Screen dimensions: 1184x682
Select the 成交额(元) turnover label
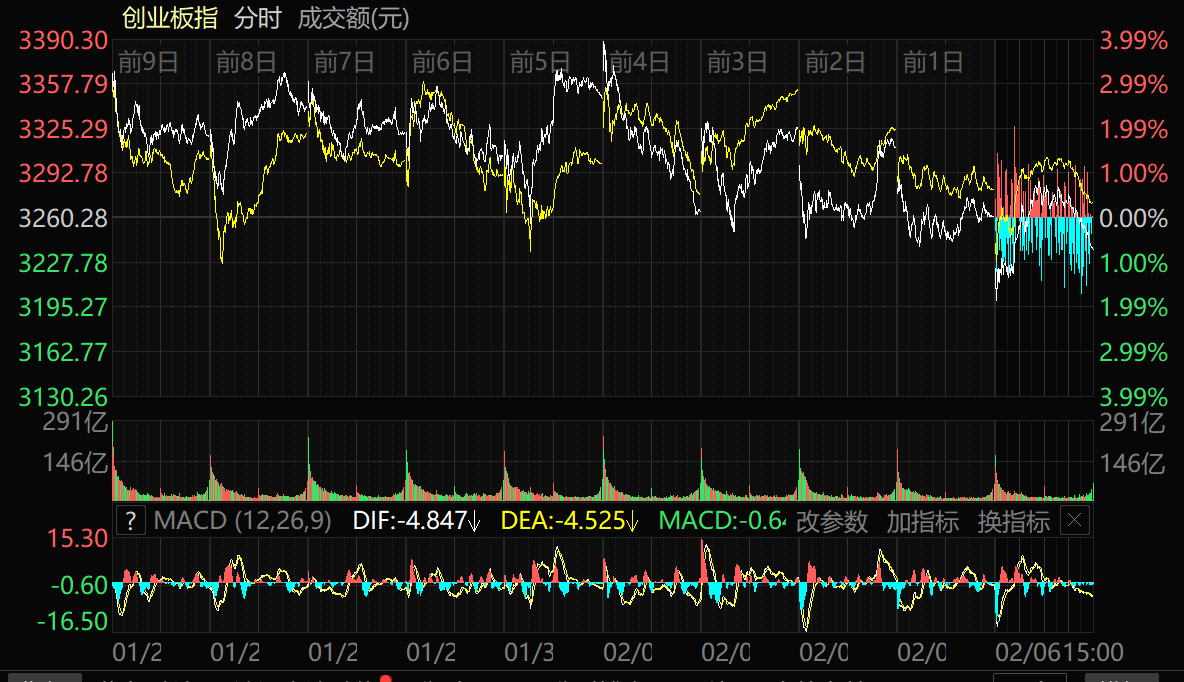click(353, 18)
